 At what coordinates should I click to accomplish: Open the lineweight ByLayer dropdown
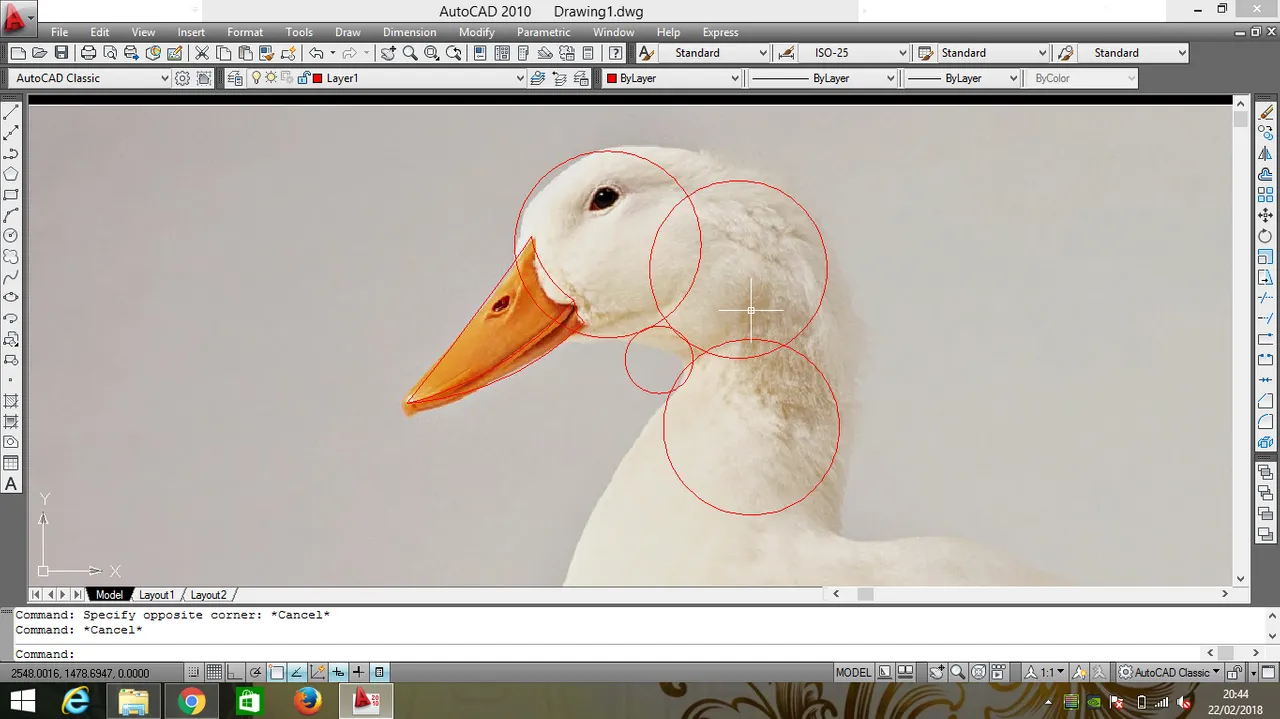pos(963,78)
